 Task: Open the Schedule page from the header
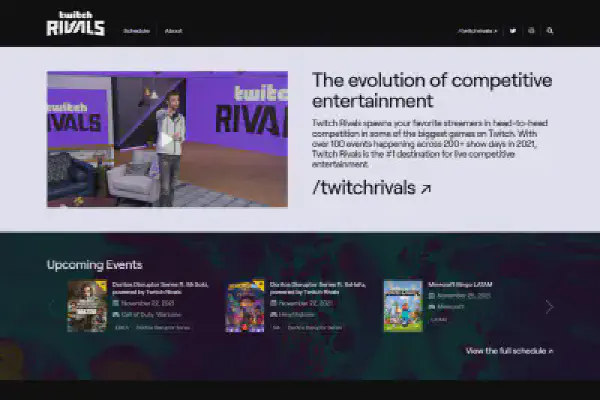pos(137,31)
